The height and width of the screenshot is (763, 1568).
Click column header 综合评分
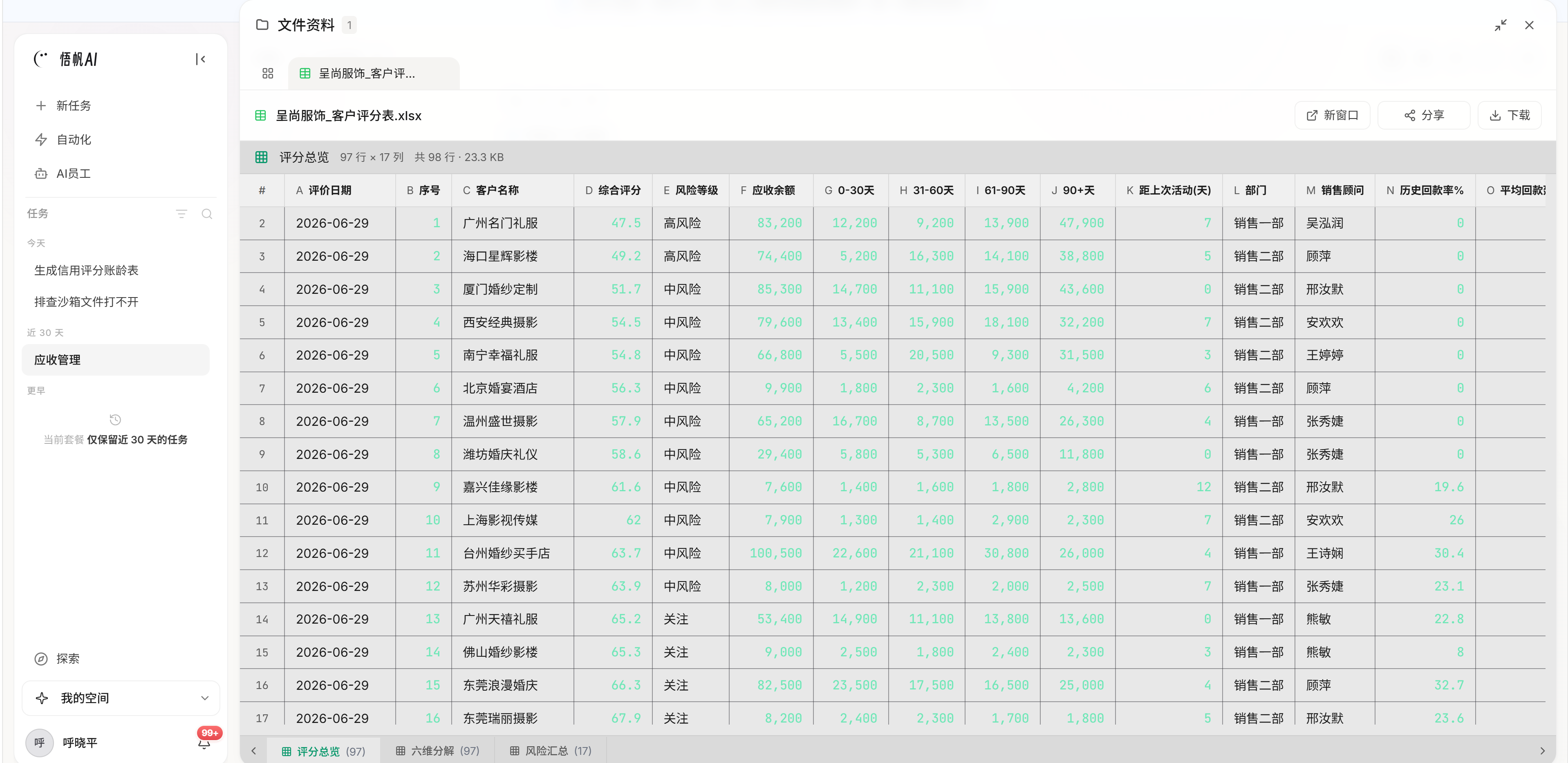click(x=613, y=190)
